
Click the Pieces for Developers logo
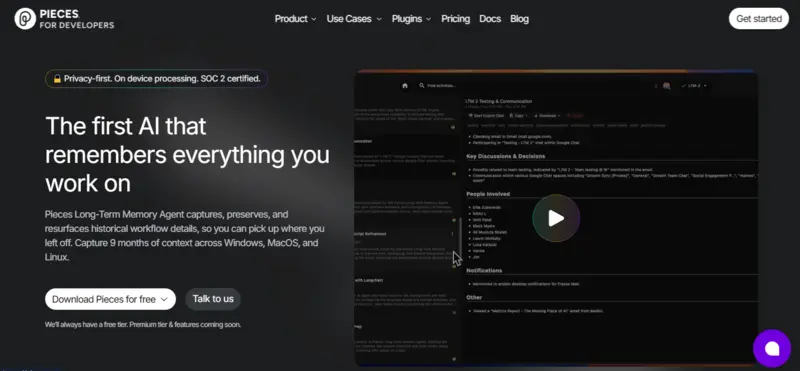[x=64, y=18]
